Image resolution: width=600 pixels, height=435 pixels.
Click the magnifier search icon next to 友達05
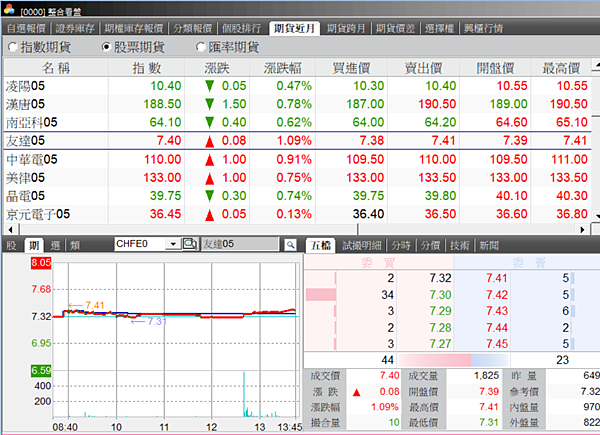[x=290, y=244]
